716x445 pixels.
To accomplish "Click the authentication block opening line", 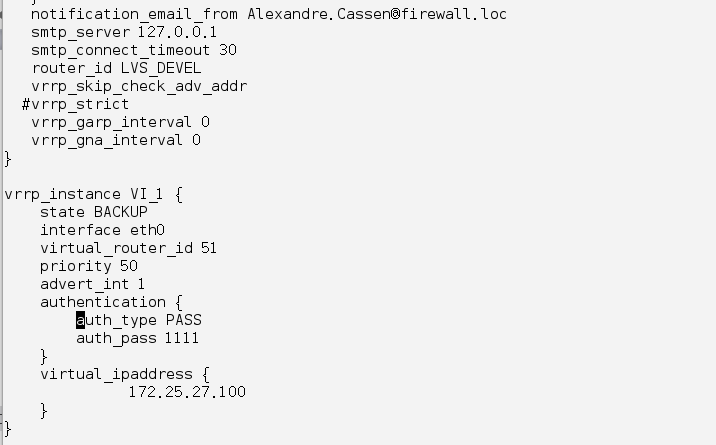I will coord(111,302).
